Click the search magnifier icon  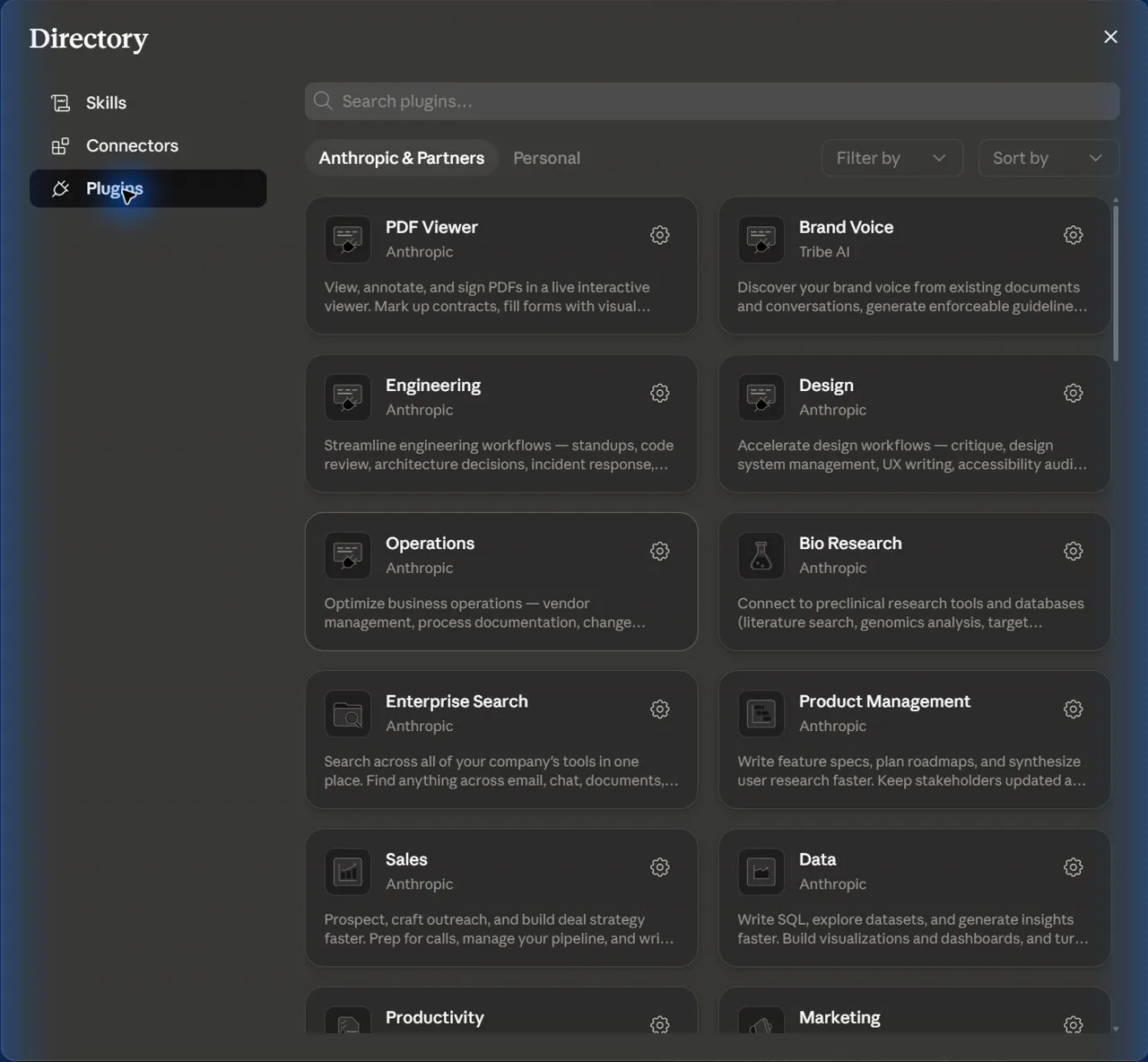tap(323, 101)
